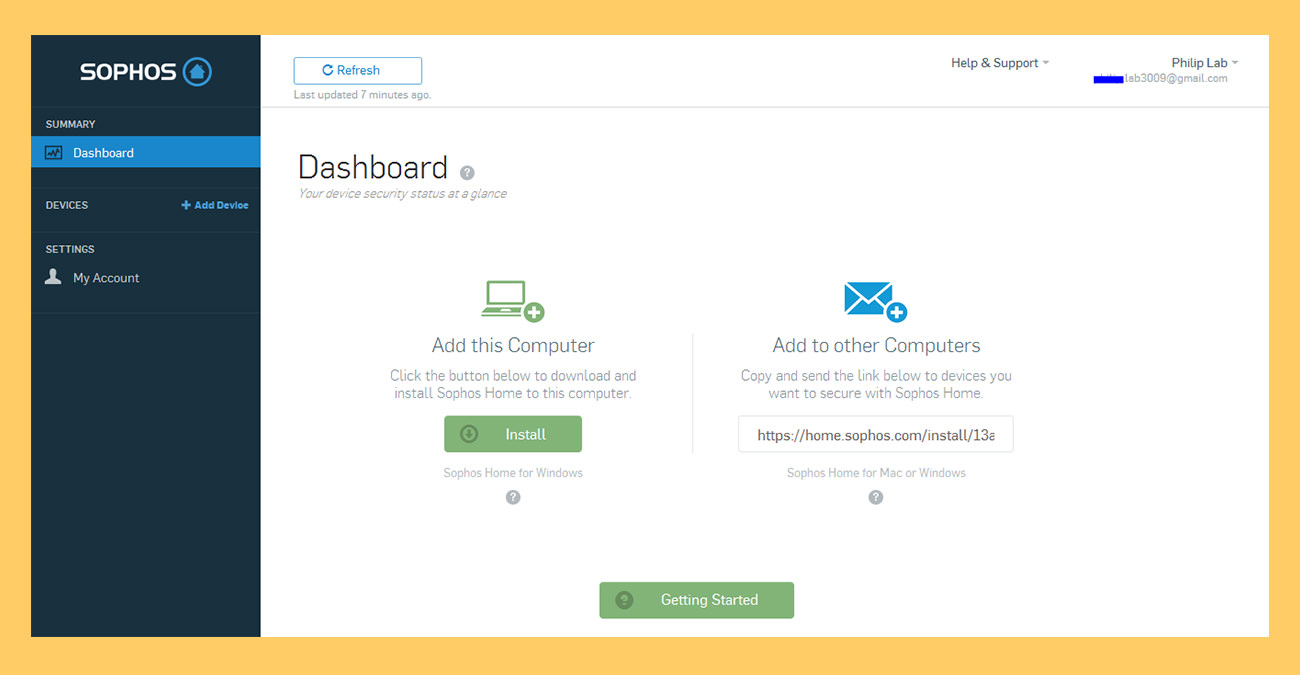Click the 'Last updated 7 minutes ago.' text
Viewport: 1300px width, 675px height.
coord(362,95)
